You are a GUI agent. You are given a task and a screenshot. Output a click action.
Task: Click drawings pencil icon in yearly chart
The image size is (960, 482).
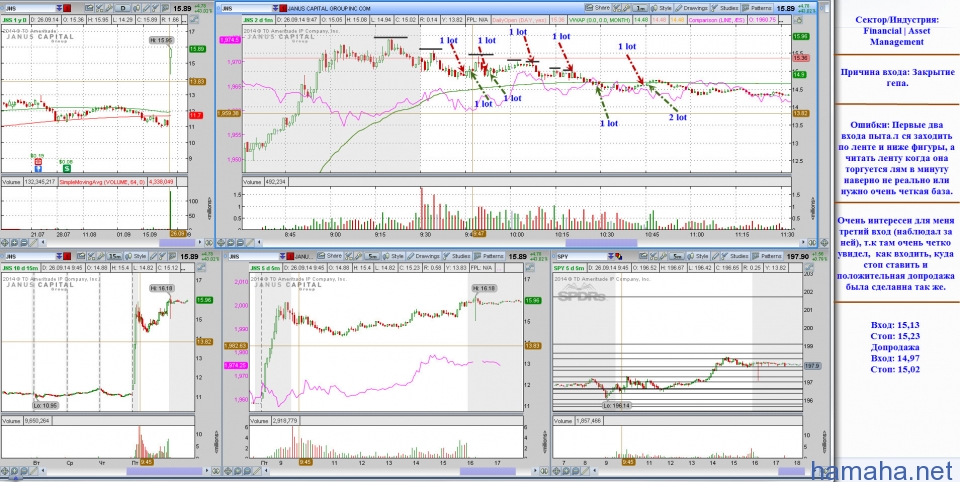[146, 8]
